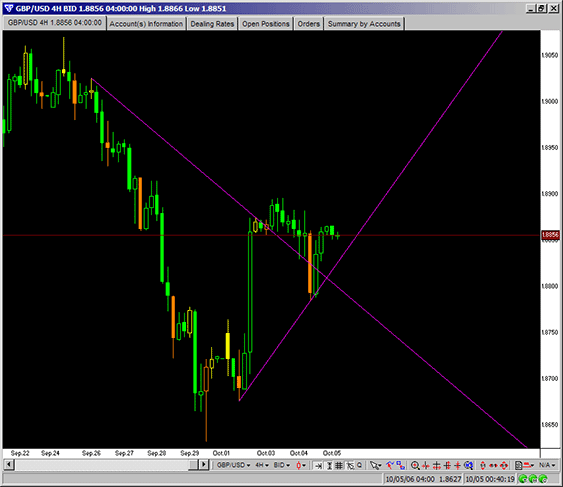563x487 pixels.
Task: Open the candlestick chart type selector
Action: pyautogui.click(x=301, y=465)
